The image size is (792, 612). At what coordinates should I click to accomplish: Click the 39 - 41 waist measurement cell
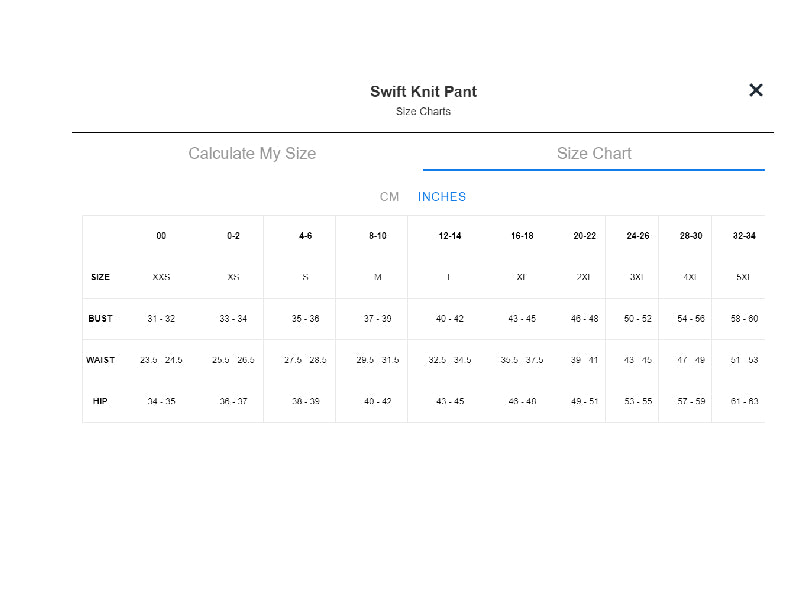pos(584,360)
